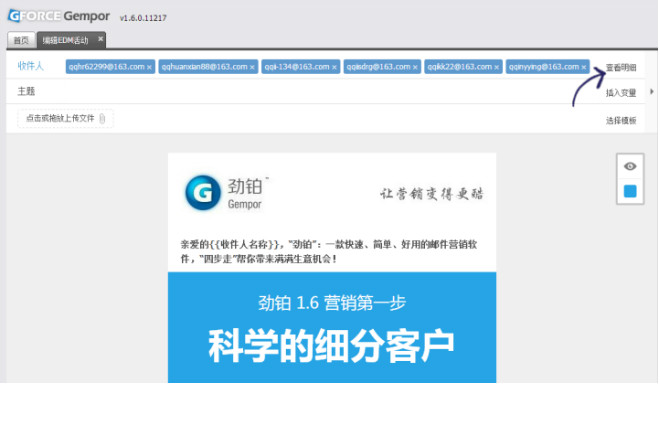The height and width of the screenshot is (442, 660).
Task: Pick the blue color swatch
Action: coord(630,192)
